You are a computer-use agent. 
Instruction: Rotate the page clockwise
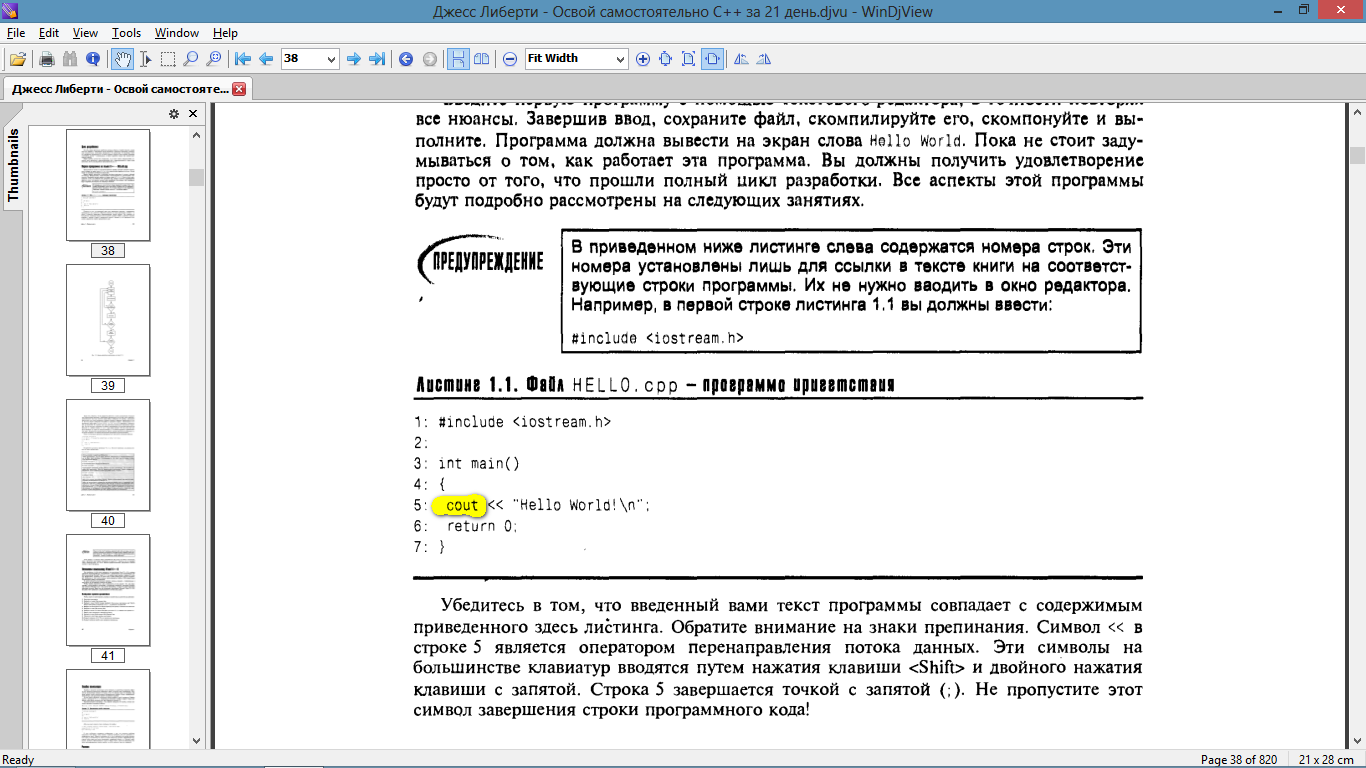point(764,59)
